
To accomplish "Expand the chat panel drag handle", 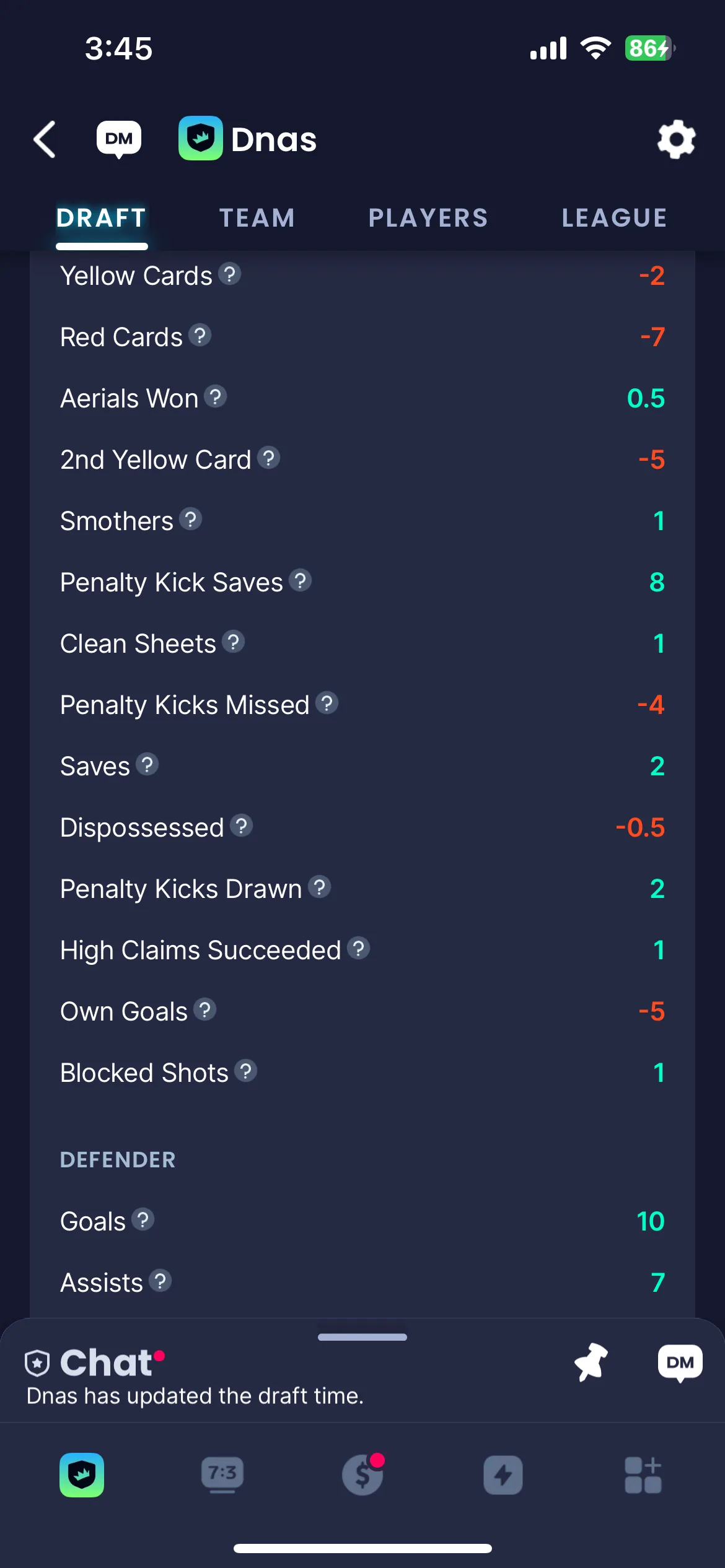I will [362, 1337].
